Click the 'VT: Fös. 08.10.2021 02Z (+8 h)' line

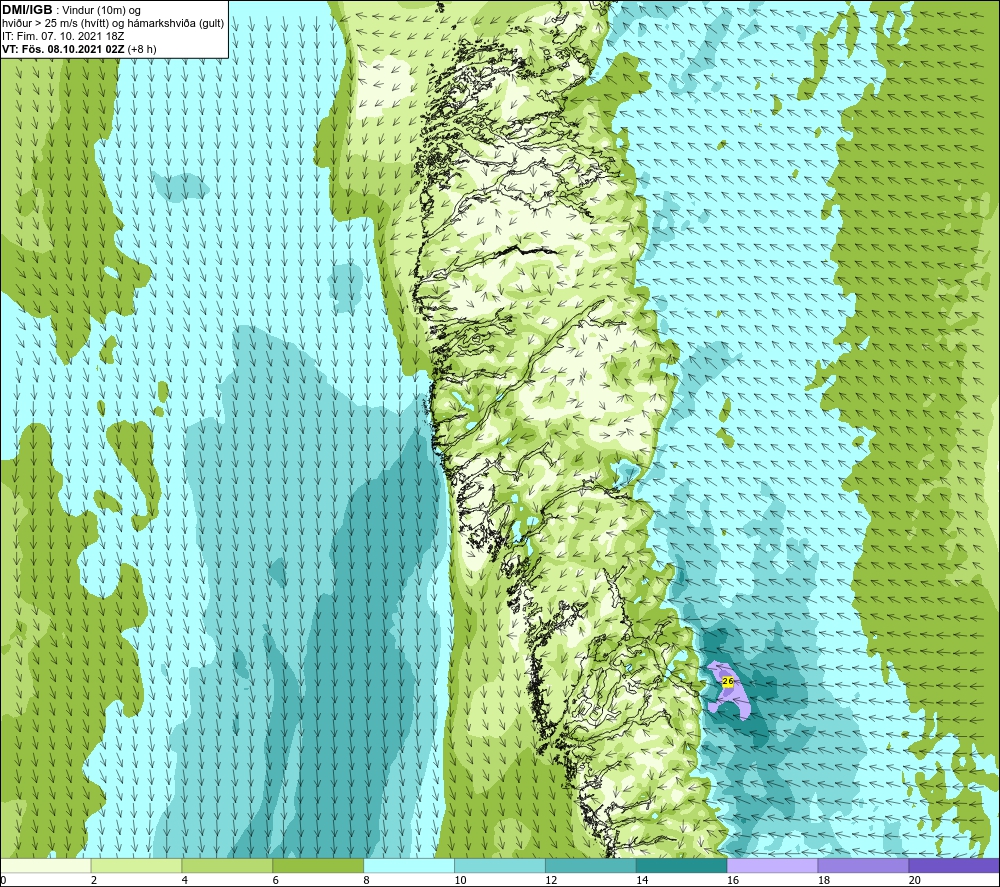coord(79,49)
